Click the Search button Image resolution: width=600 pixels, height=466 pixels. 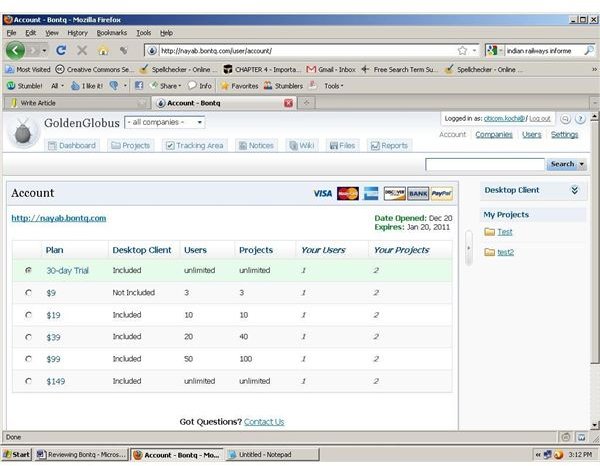pyautogui.click(x=562, y=164)
